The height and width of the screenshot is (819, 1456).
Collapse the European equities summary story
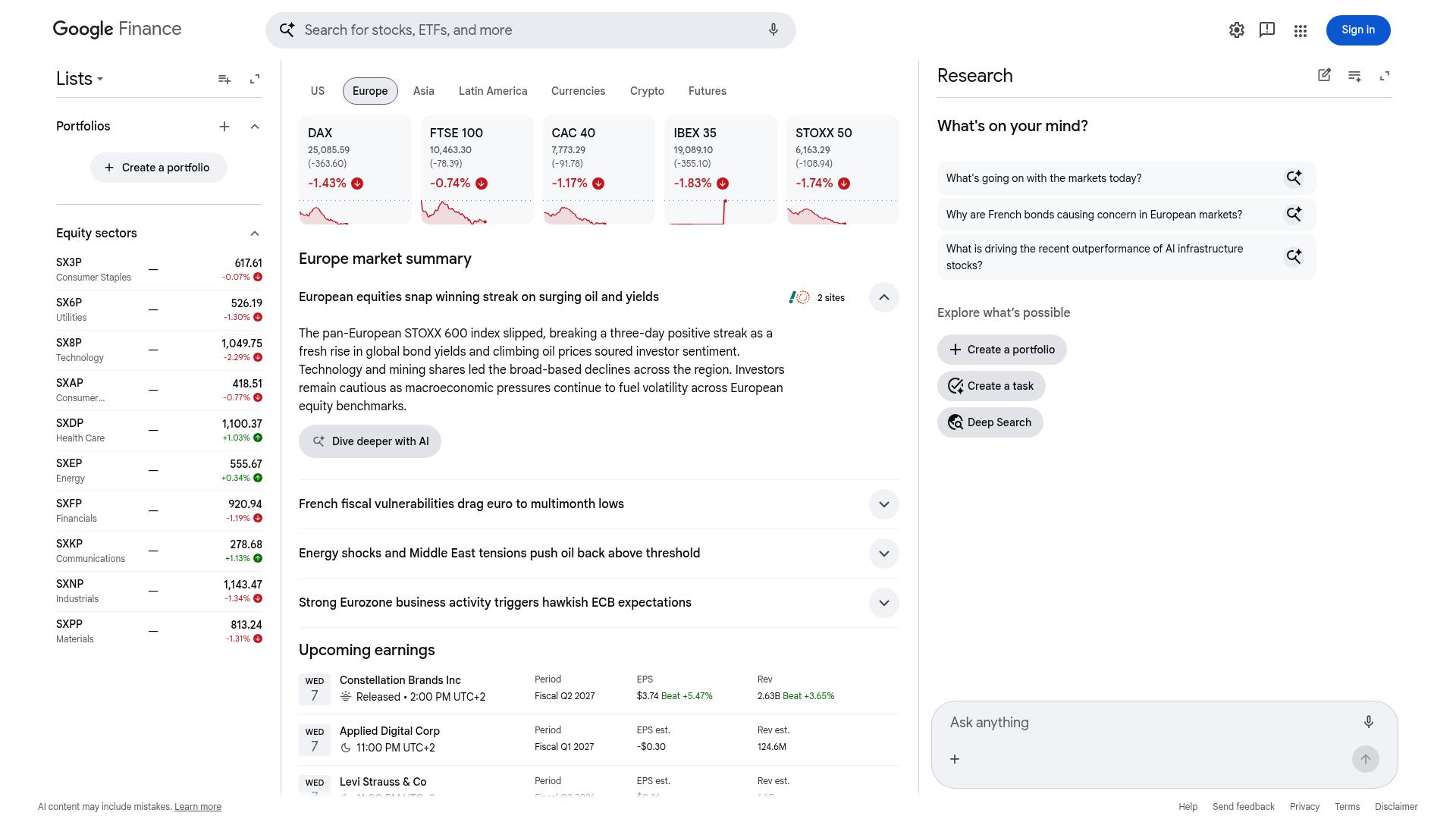pos(884,297)
